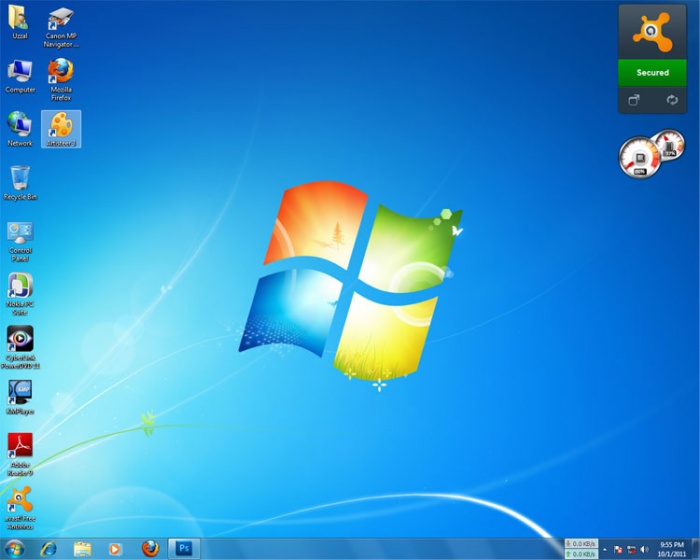Image resolution: width=700 pixels, height=560 pixels.
Task: Select the Control Panel desktop icon
Action: coord(20,241)
